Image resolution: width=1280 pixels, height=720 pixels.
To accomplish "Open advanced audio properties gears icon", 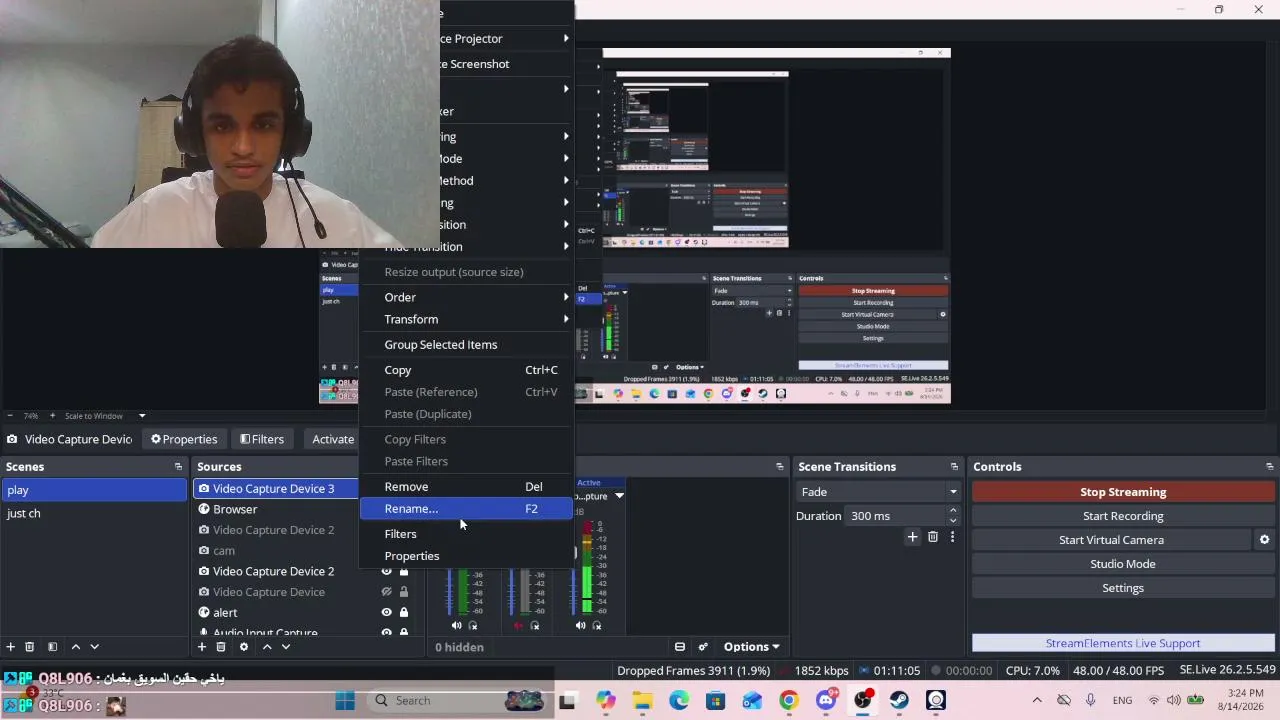I will pos(703,647).
